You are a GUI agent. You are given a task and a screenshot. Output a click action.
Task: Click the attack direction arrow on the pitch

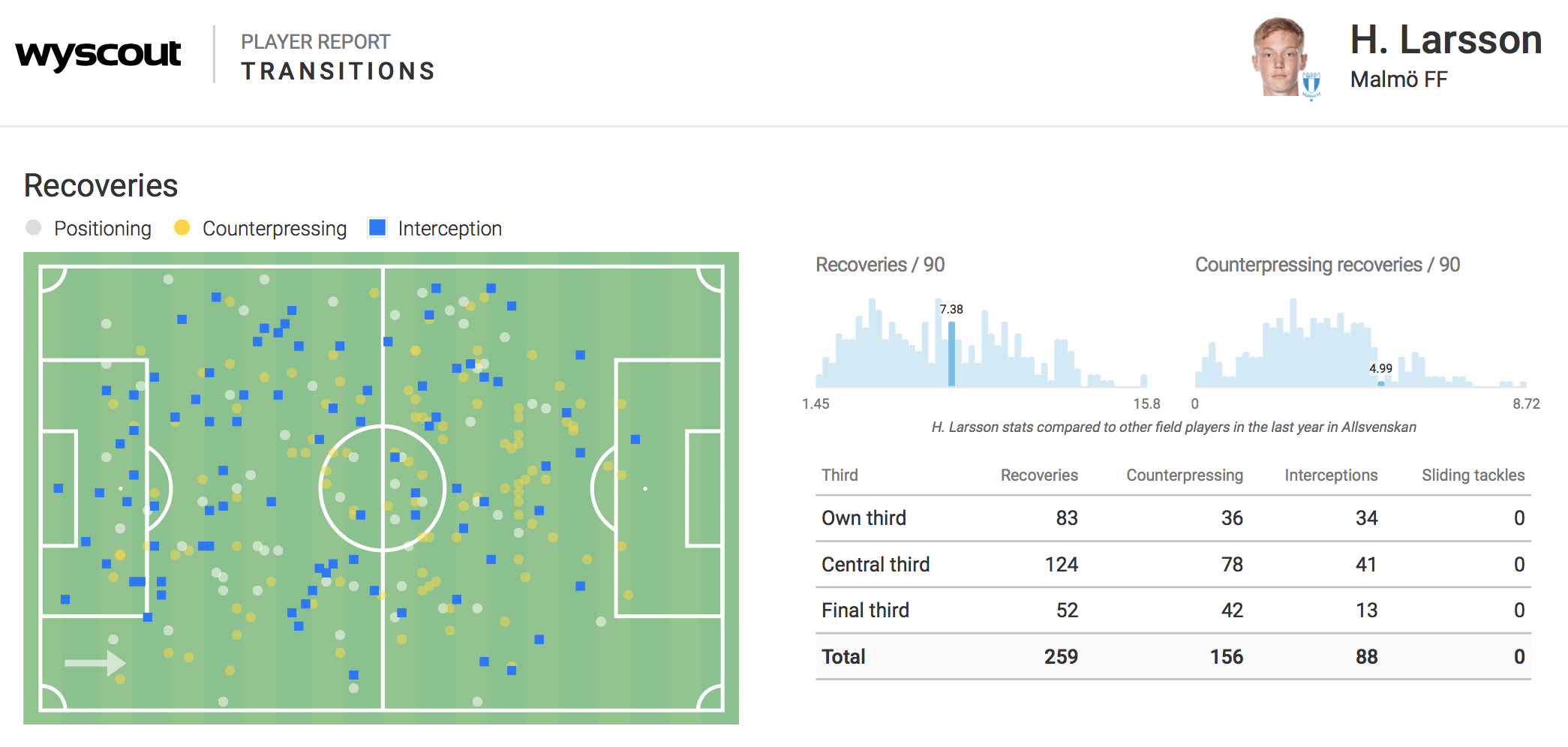pos(95,662)
